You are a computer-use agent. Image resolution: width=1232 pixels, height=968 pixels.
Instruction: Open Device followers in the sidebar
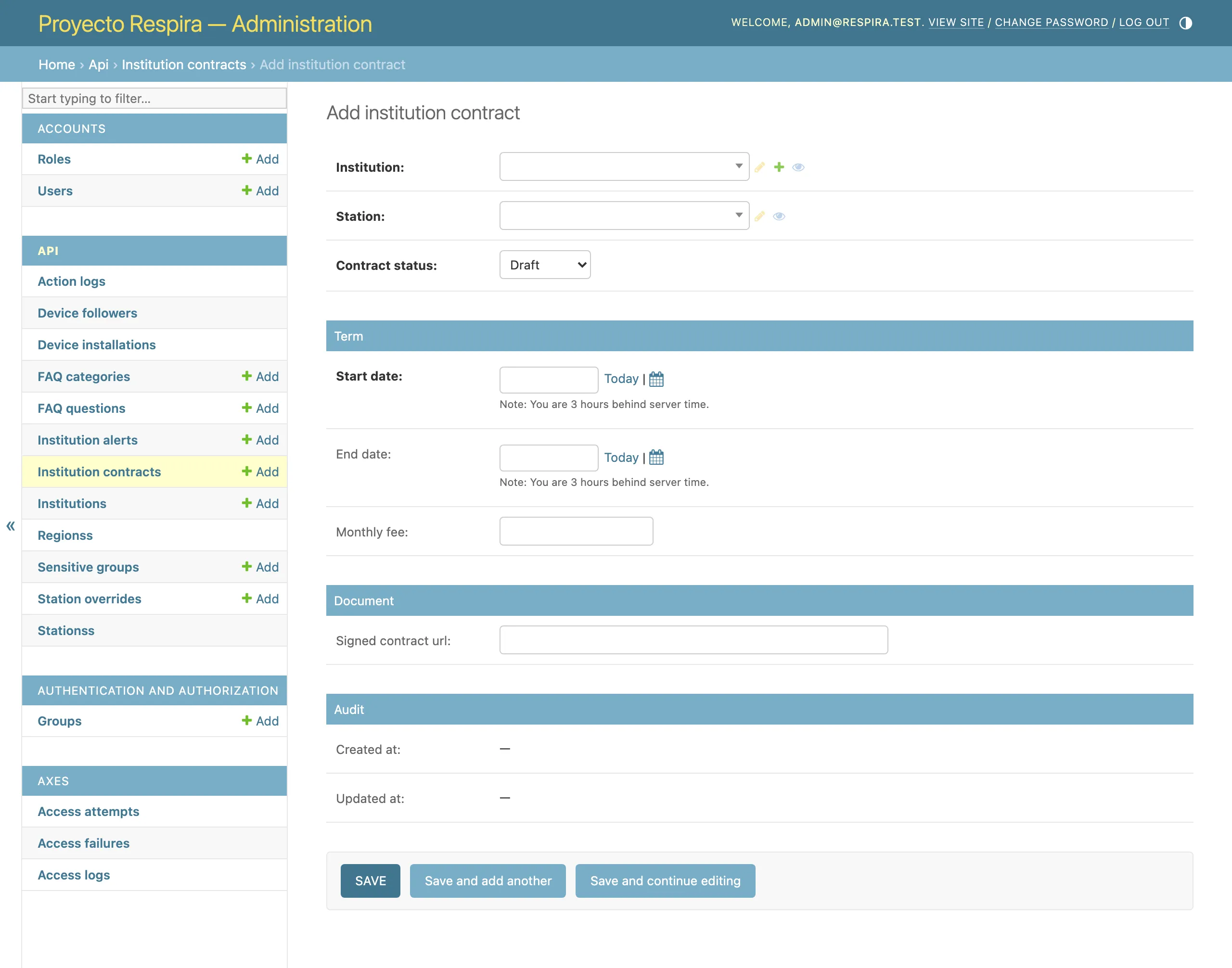pyautogui.click(x=87, y=313)
